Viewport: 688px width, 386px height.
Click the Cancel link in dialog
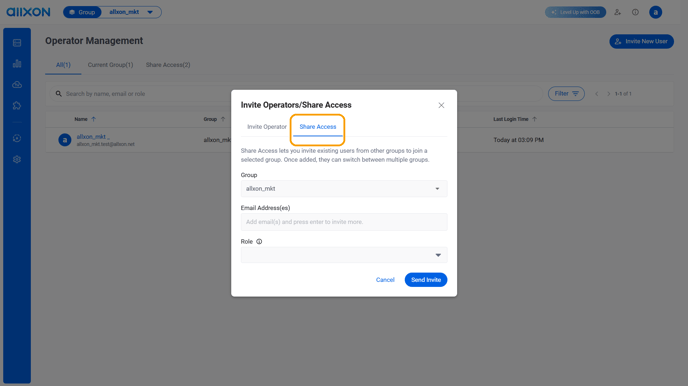point(385,280)
